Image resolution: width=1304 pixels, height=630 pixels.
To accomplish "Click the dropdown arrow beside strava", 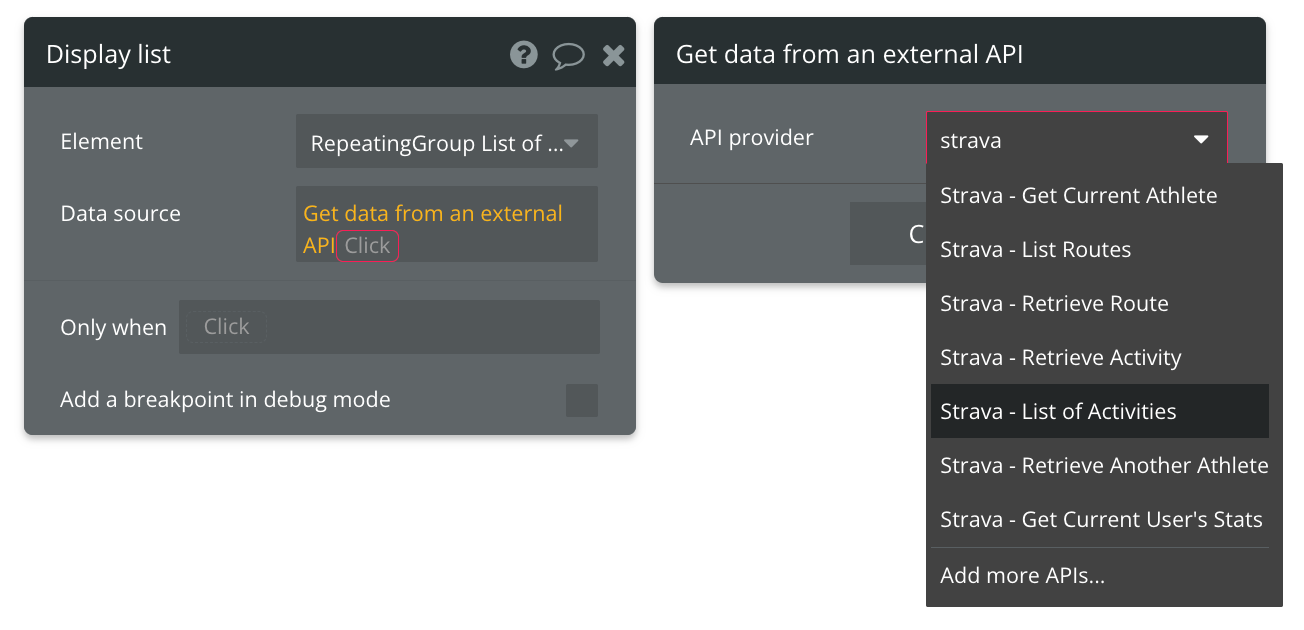I will (1200, 140).
